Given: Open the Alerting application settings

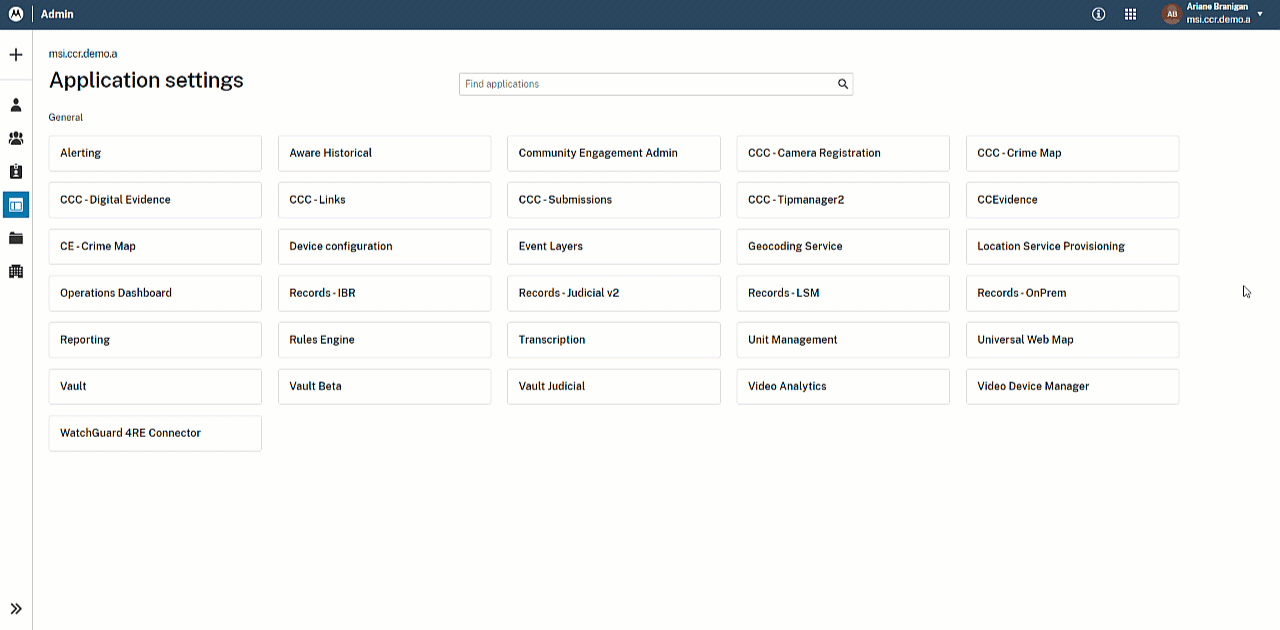Looking at the screenshot, I should (x=155, y=153).
